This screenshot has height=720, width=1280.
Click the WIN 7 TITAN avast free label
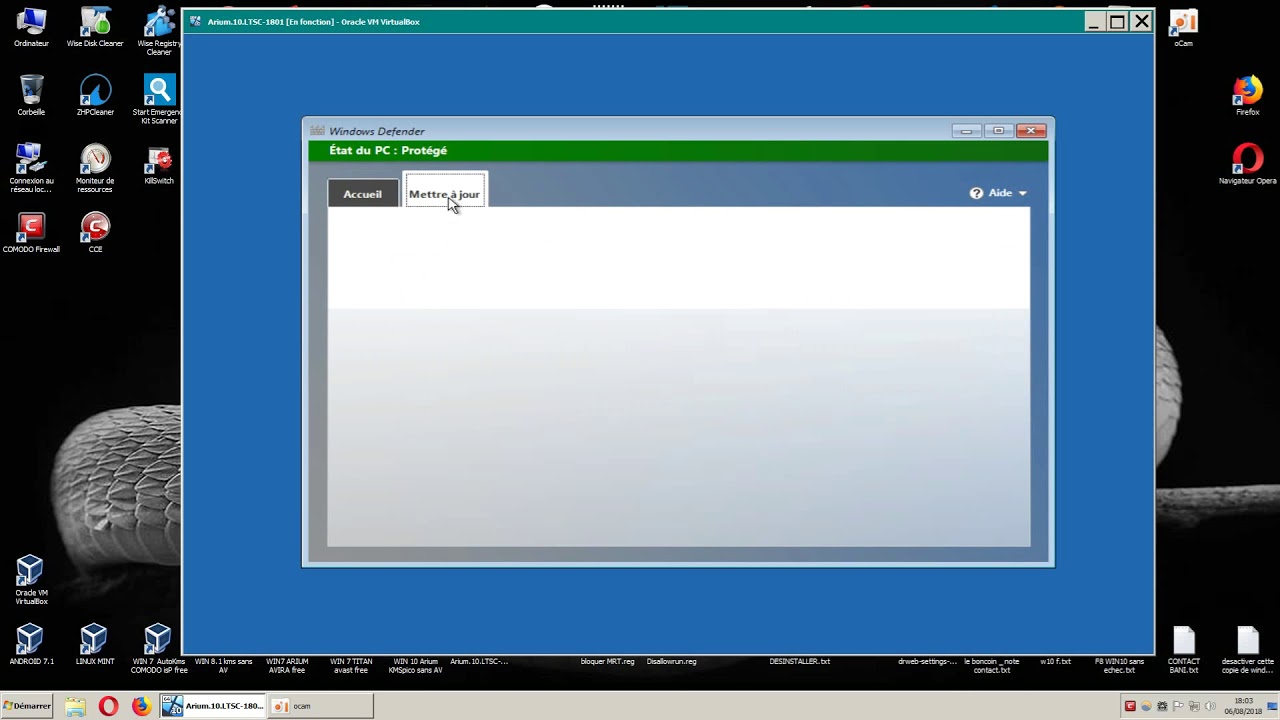tap(351, 665)
